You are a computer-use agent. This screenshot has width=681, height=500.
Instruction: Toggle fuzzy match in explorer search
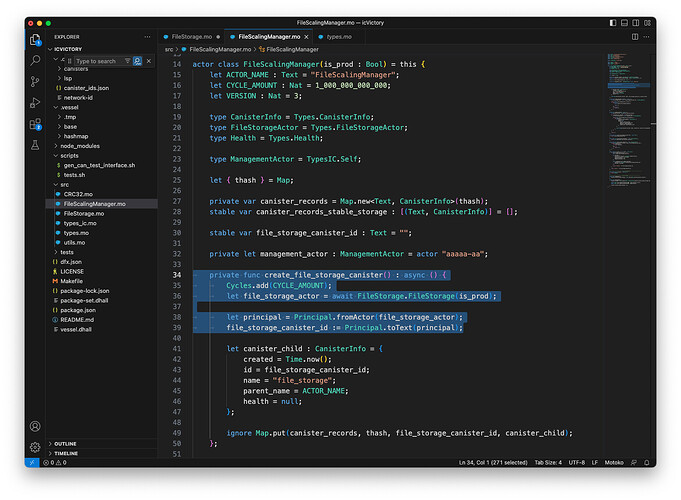pos(138,61)
